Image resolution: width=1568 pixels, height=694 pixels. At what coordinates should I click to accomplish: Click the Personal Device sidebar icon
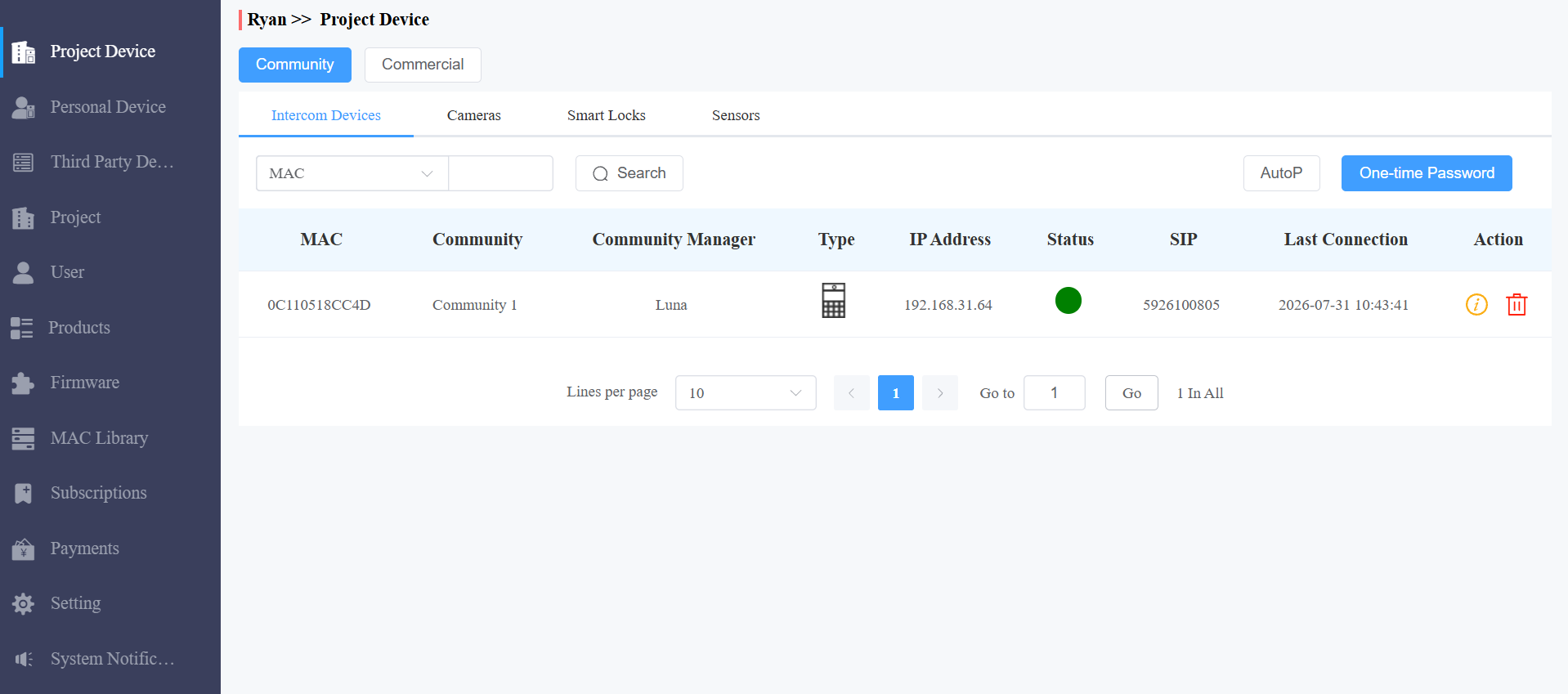[24, 107]
